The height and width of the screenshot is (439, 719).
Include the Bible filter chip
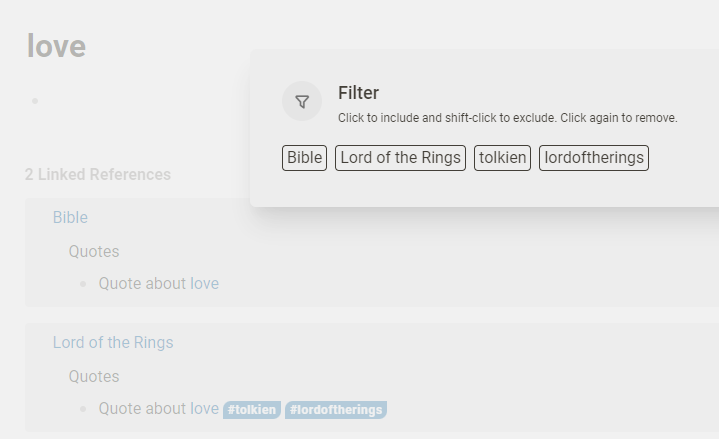coord(304,158)
